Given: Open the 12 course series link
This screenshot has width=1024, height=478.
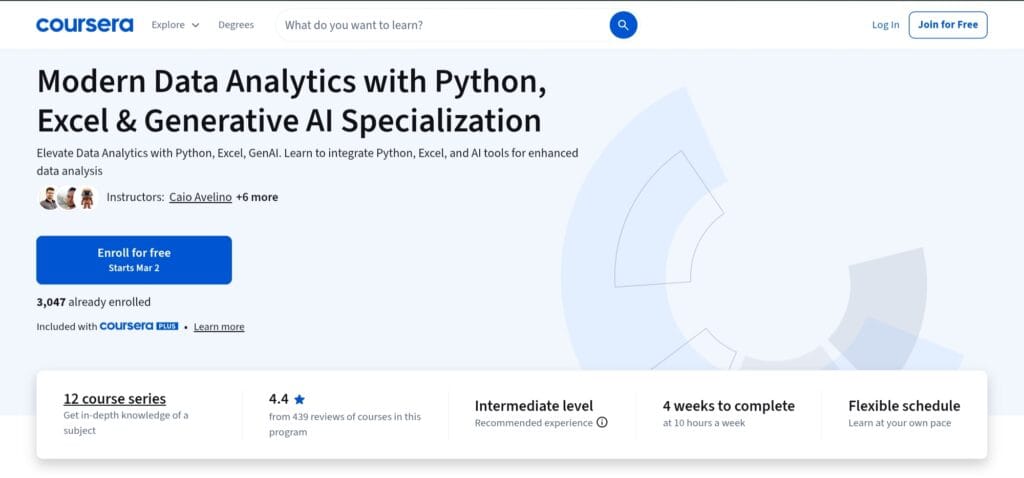Looking at the screenshot, I should (115, 398).
